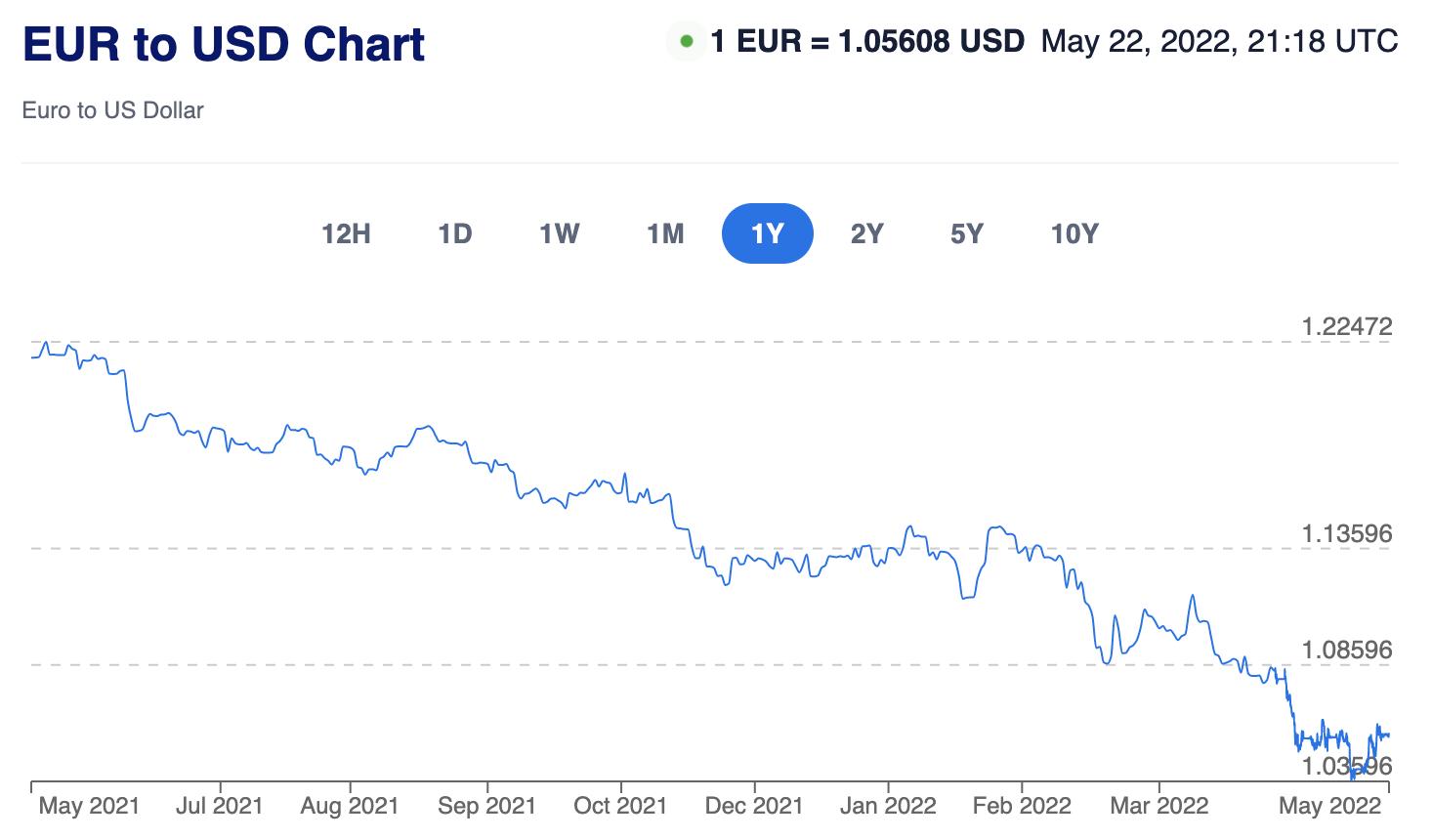Click the May 2022 axis label

pyautogui.click(x=1328, y=807)
